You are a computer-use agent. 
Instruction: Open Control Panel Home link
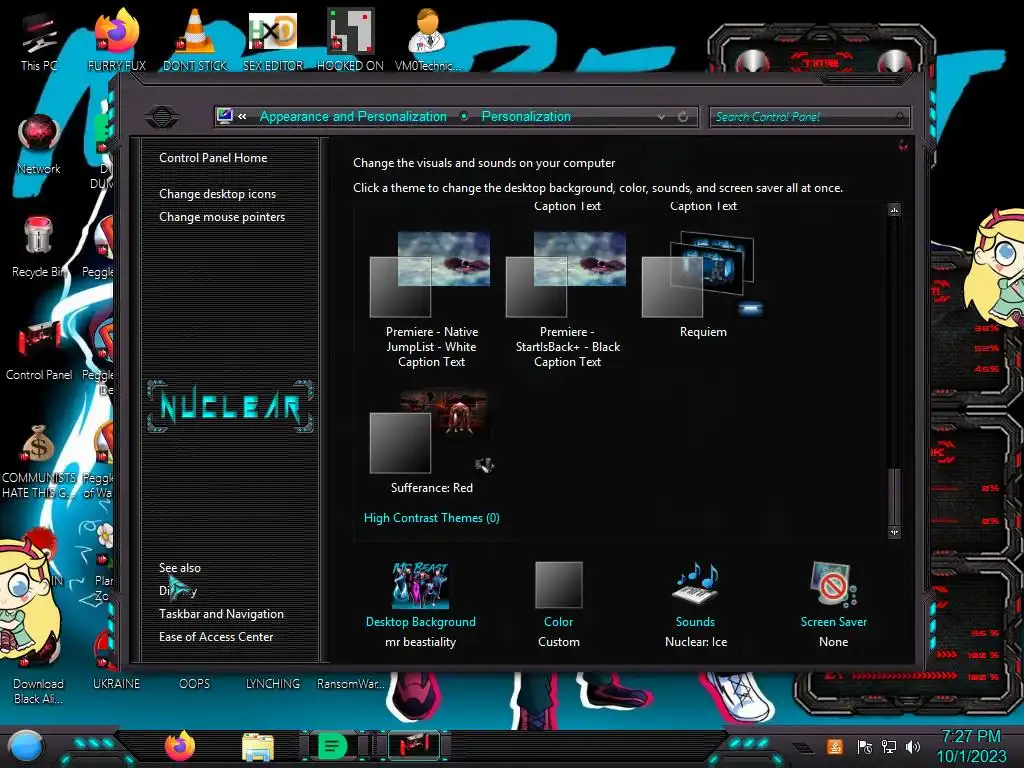coord(213,157)
